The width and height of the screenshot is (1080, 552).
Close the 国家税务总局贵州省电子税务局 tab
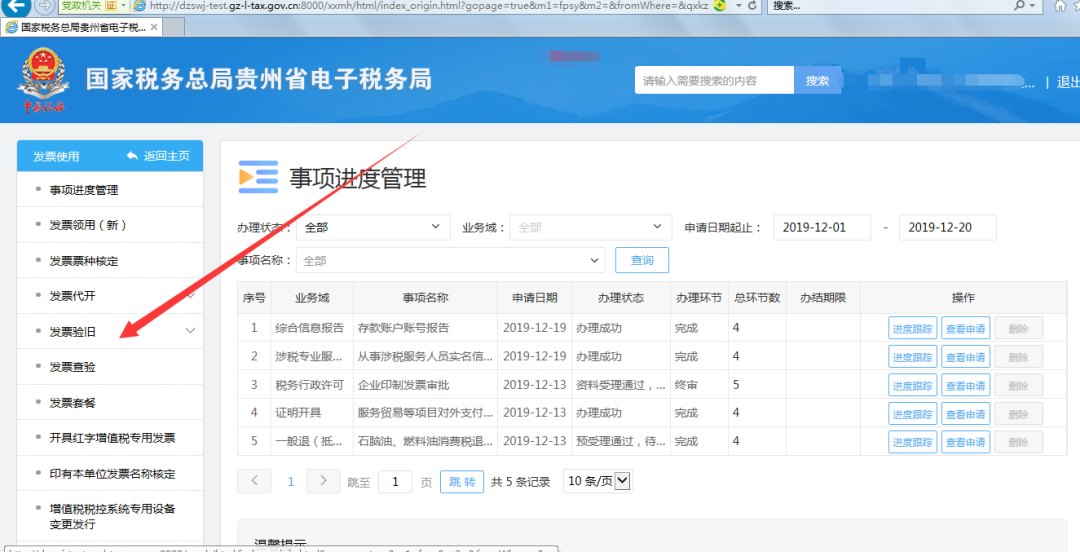[x=154, y=28]
